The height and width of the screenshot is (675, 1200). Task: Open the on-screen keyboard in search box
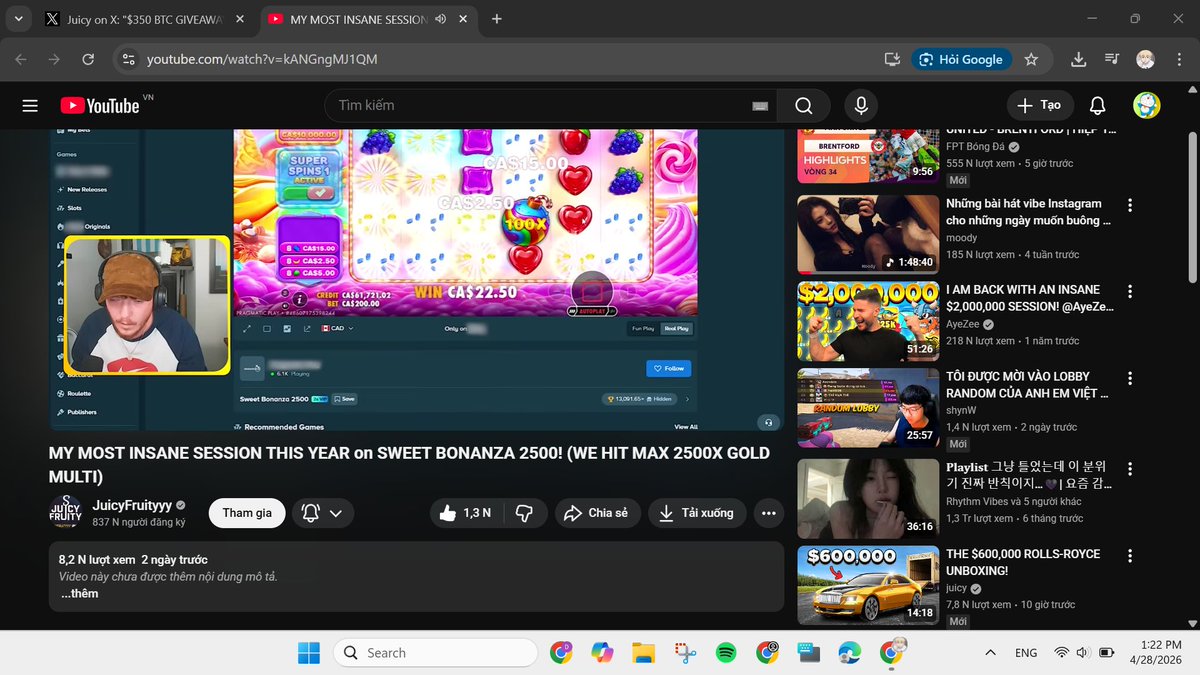(x=760, y=105)
